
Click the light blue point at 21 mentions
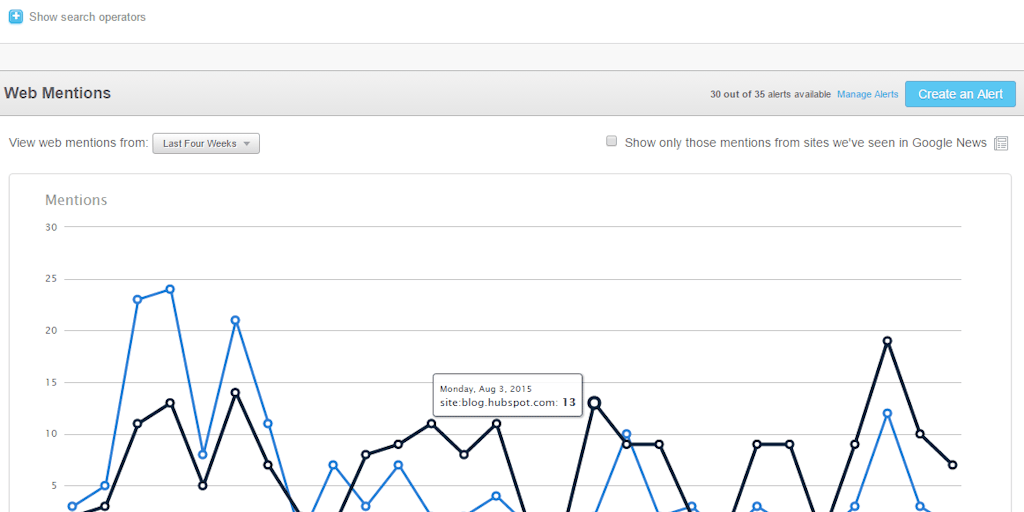coord(235,321)
